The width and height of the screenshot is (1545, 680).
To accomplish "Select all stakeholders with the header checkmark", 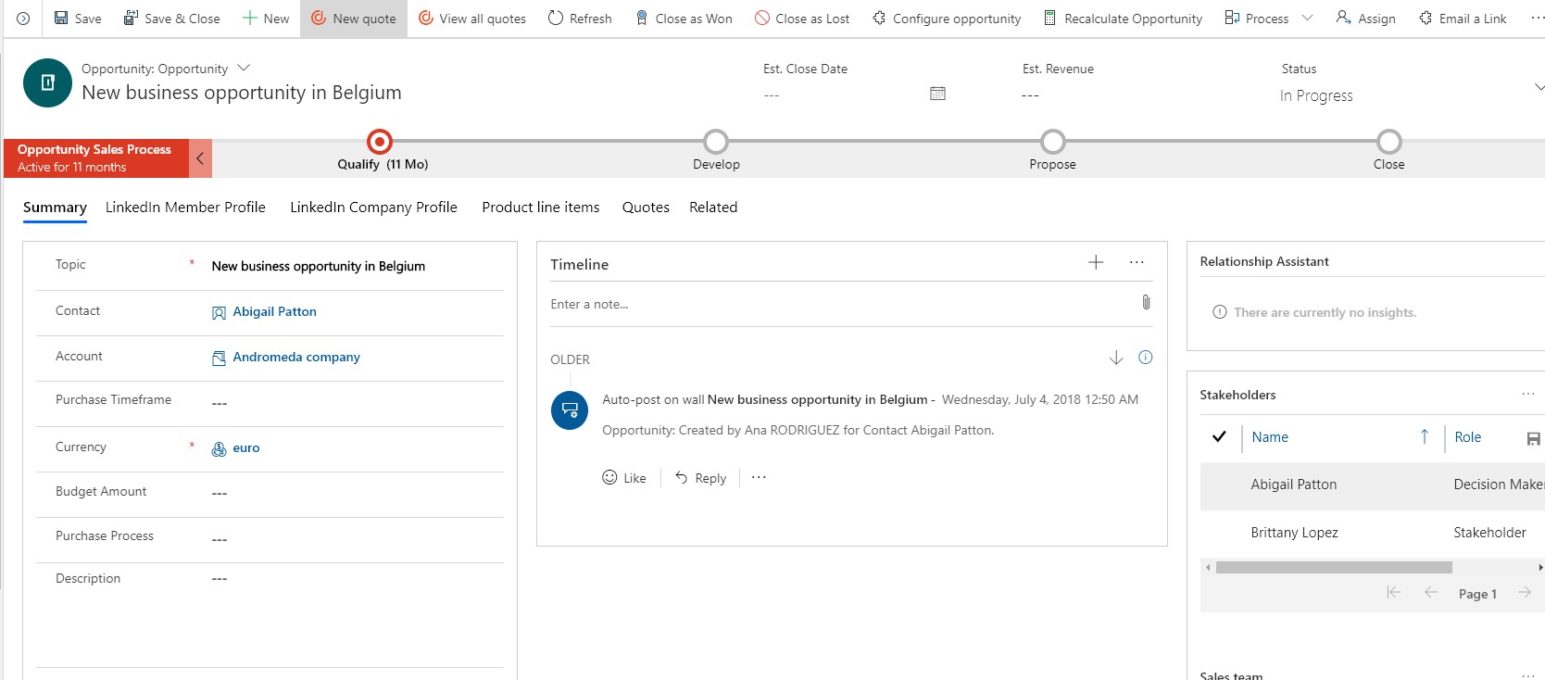I will 1218,437.
